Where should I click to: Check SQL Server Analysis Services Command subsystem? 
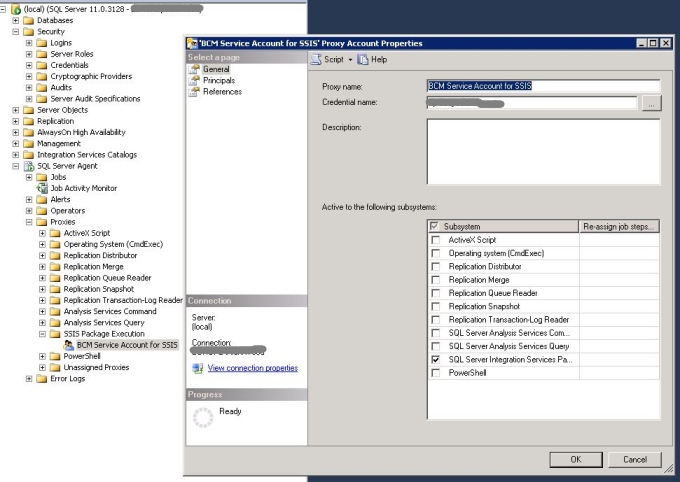pyautogui.click(x=435, y=333)
